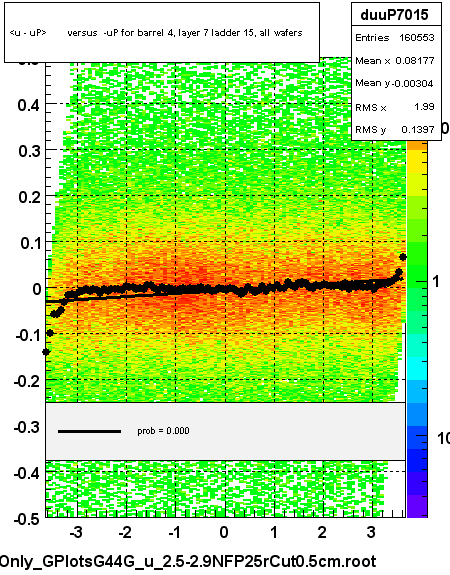Click the root file name caption

click(188, 561)
